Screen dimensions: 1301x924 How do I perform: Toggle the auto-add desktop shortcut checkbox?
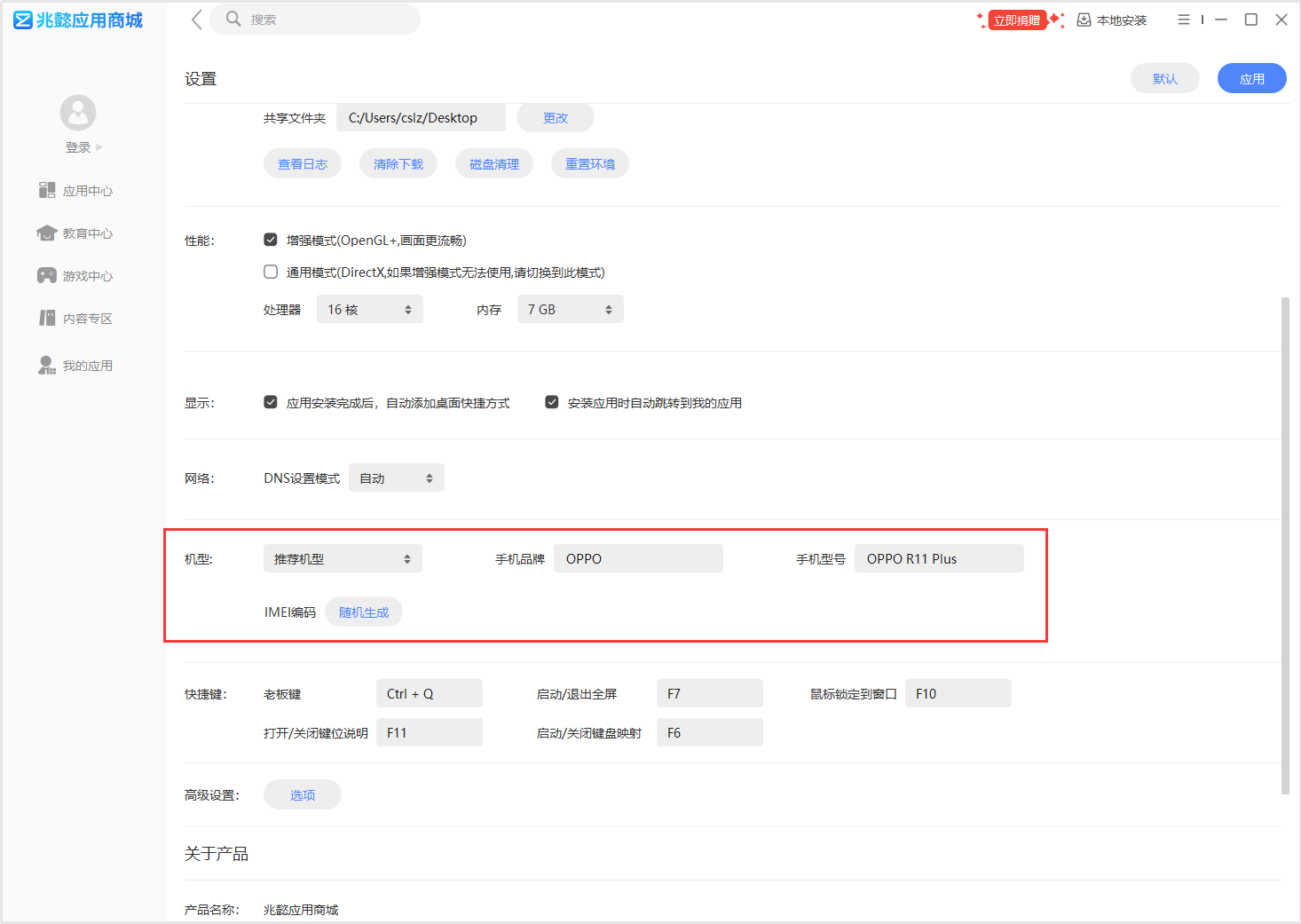271,402
